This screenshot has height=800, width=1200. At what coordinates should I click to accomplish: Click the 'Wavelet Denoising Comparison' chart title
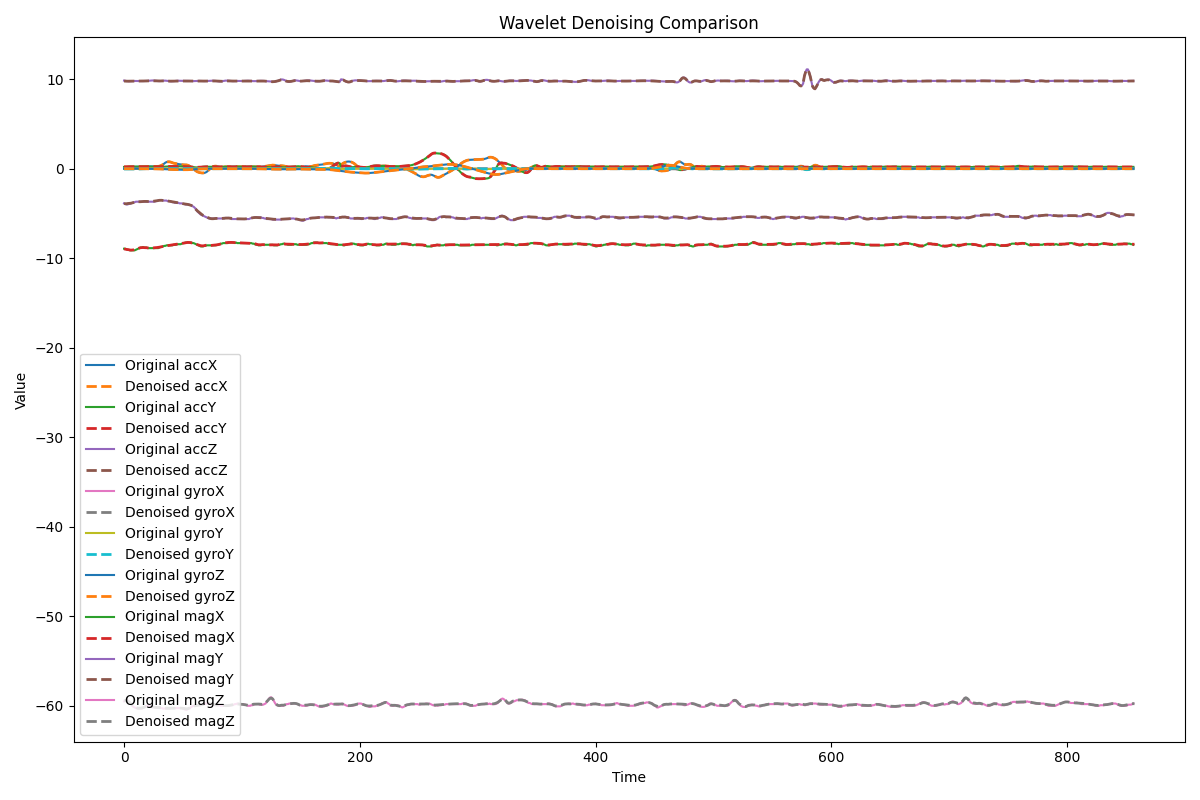628,23
